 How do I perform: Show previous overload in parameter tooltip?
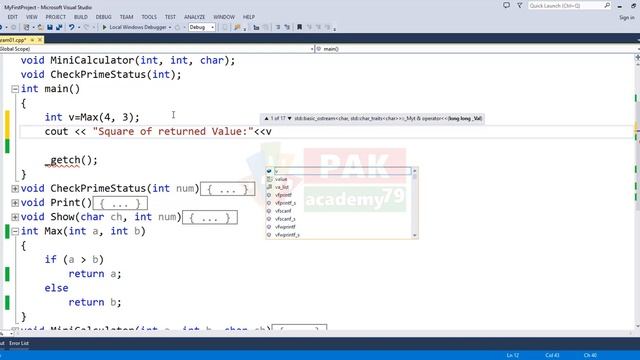coord(266,118)
